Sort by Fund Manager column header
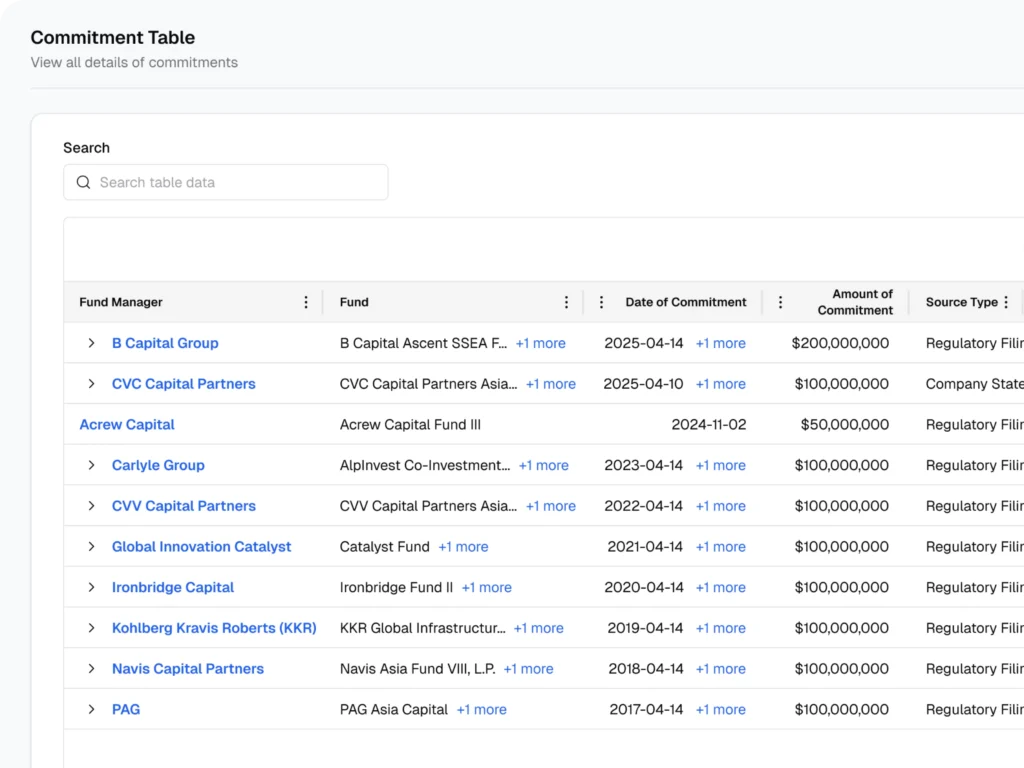 click(121, 302)
